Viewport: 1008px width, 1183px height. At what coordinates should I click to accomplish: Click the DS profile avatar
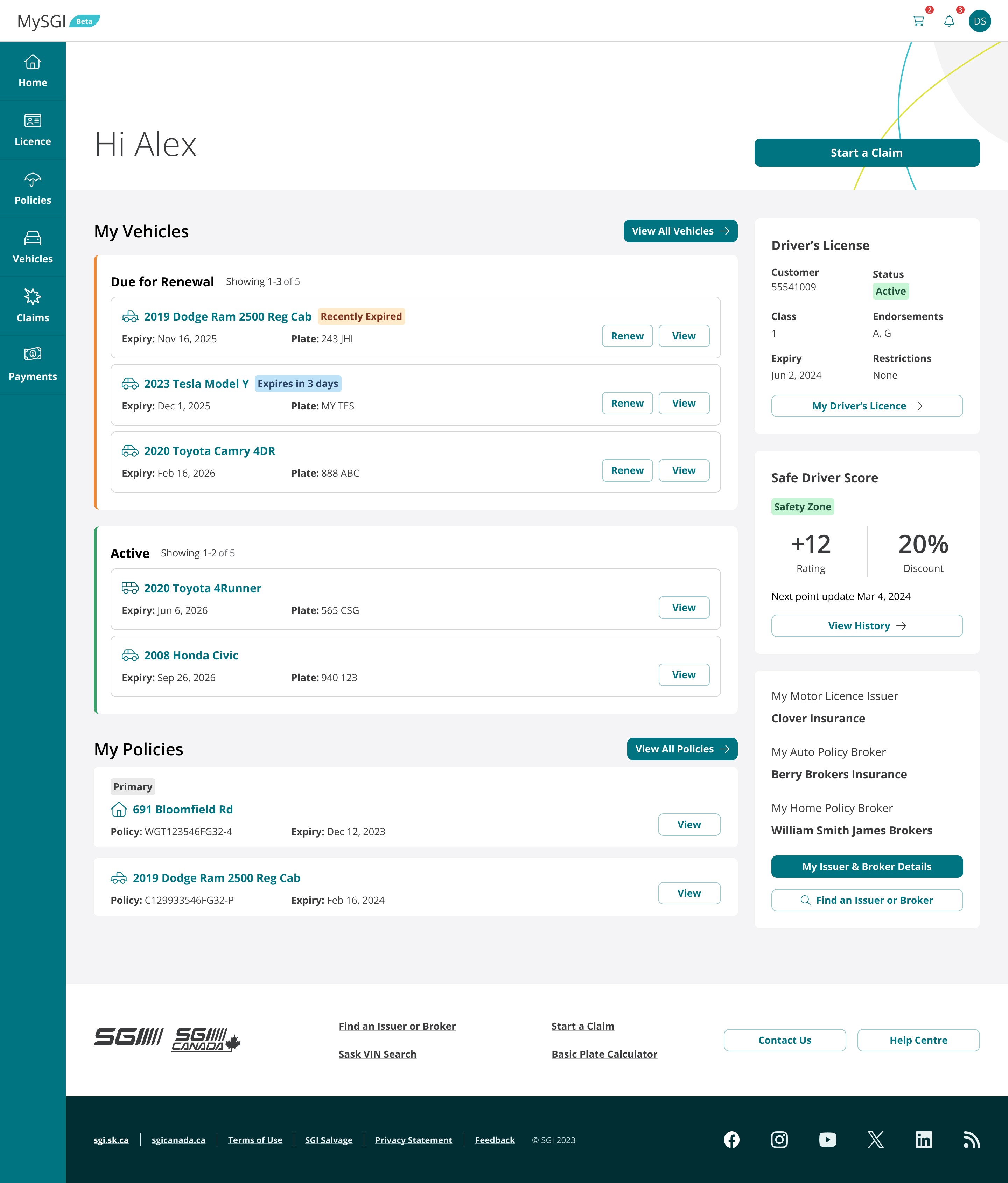[x=981, y=21]
